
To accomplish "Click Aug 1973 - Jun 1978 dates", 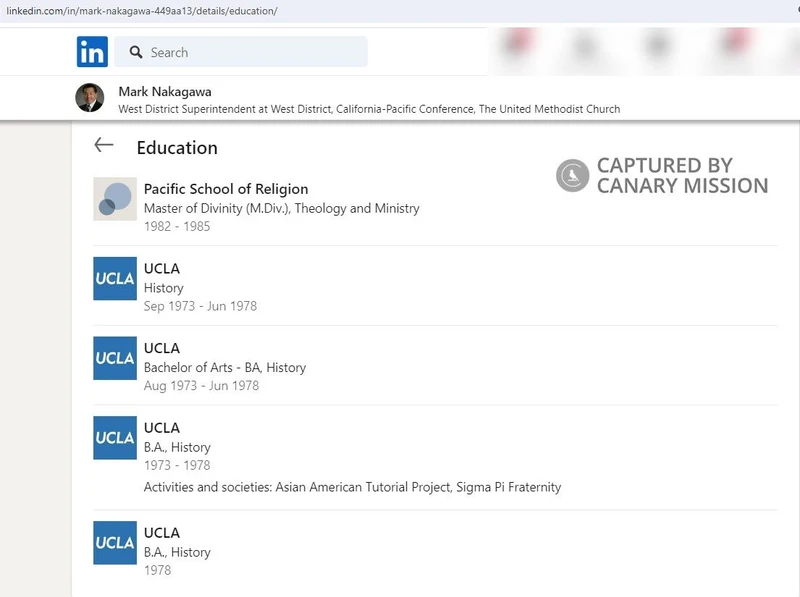I will [202, 385].
